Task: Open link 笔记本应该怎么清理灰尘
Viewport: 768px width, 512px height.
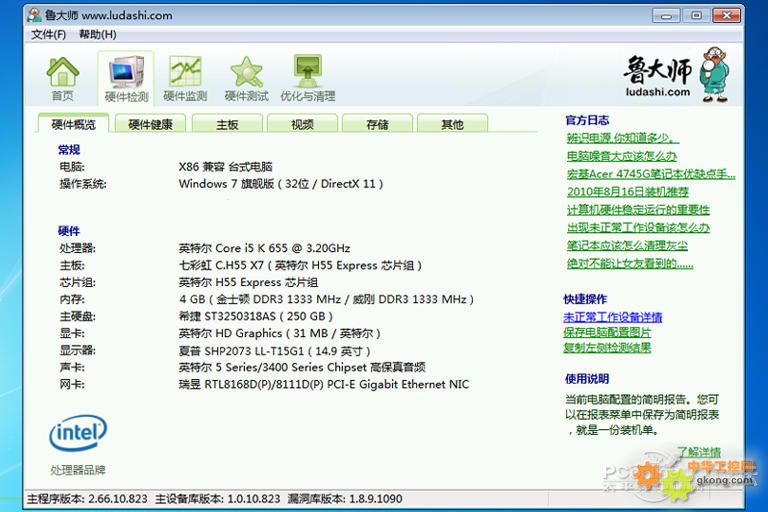Action: coord(627,245)
